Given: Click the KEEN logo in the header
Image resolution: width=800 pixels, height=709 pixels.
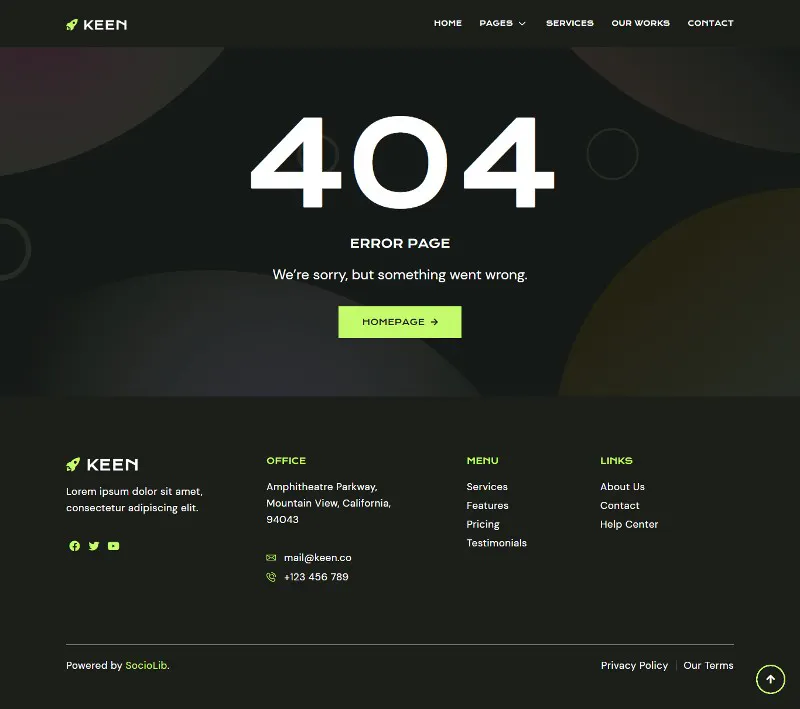Looking at the screenshot, I should tap(96, 24).
